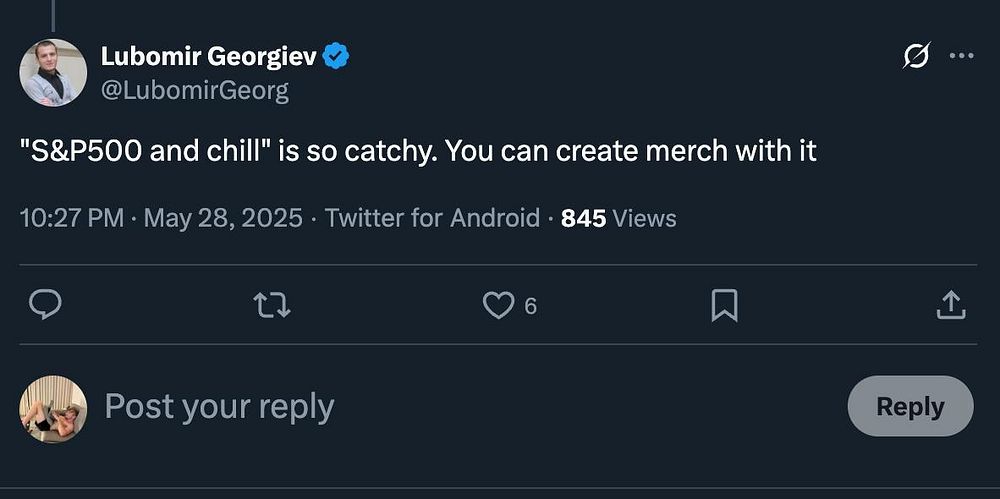Click the reply speech bubble icon
The image size is (1000, 499).
pyautogui.click(x=45, y=305)
